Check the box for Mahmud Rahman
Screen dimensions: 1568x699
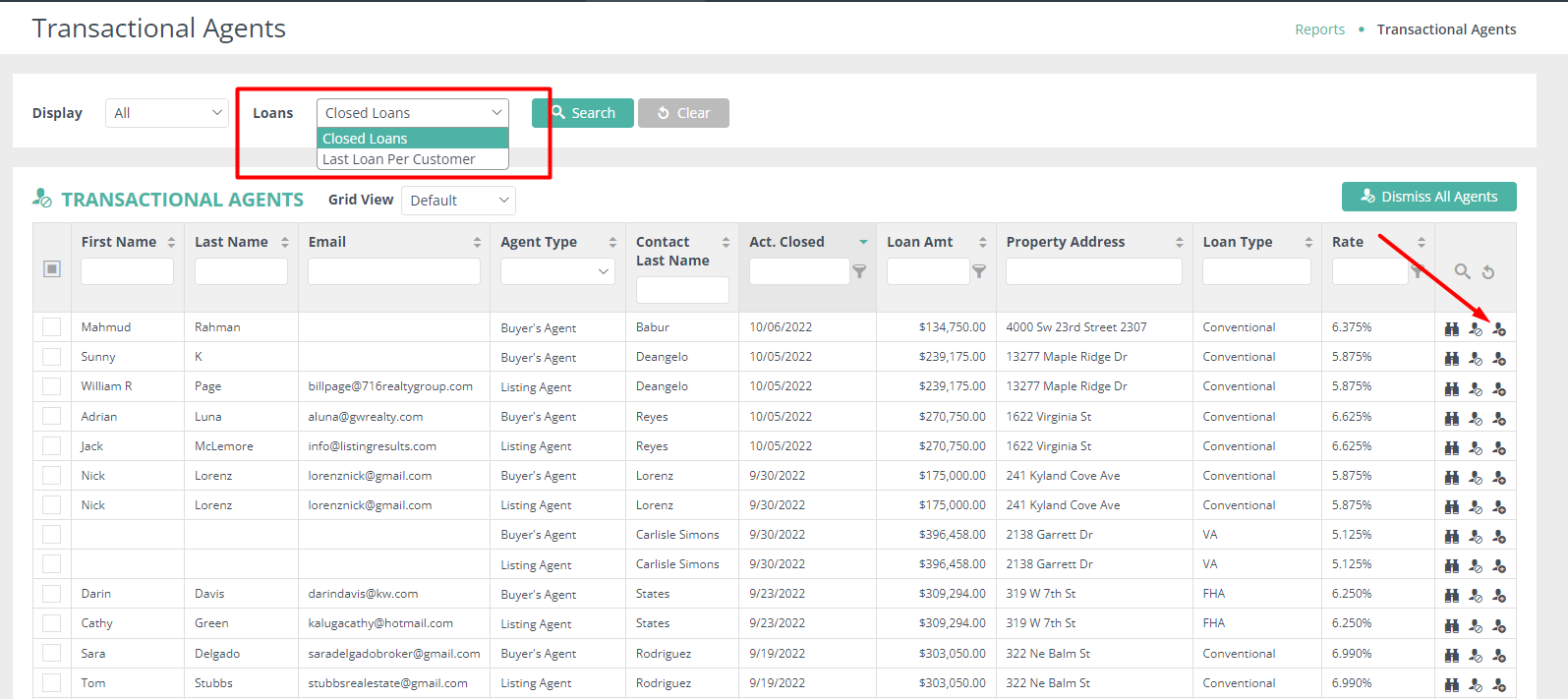point(52,327)
